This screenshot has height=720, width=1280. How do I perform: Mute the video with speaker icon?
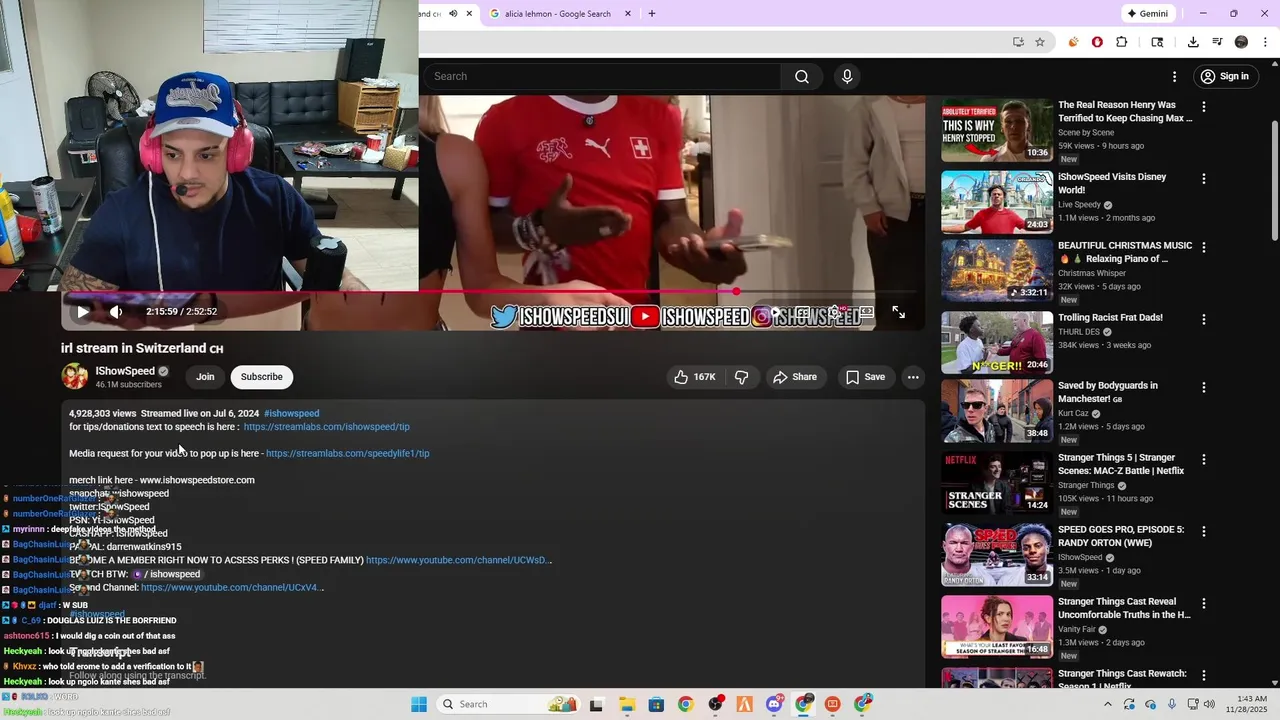(x=116, y=312)
